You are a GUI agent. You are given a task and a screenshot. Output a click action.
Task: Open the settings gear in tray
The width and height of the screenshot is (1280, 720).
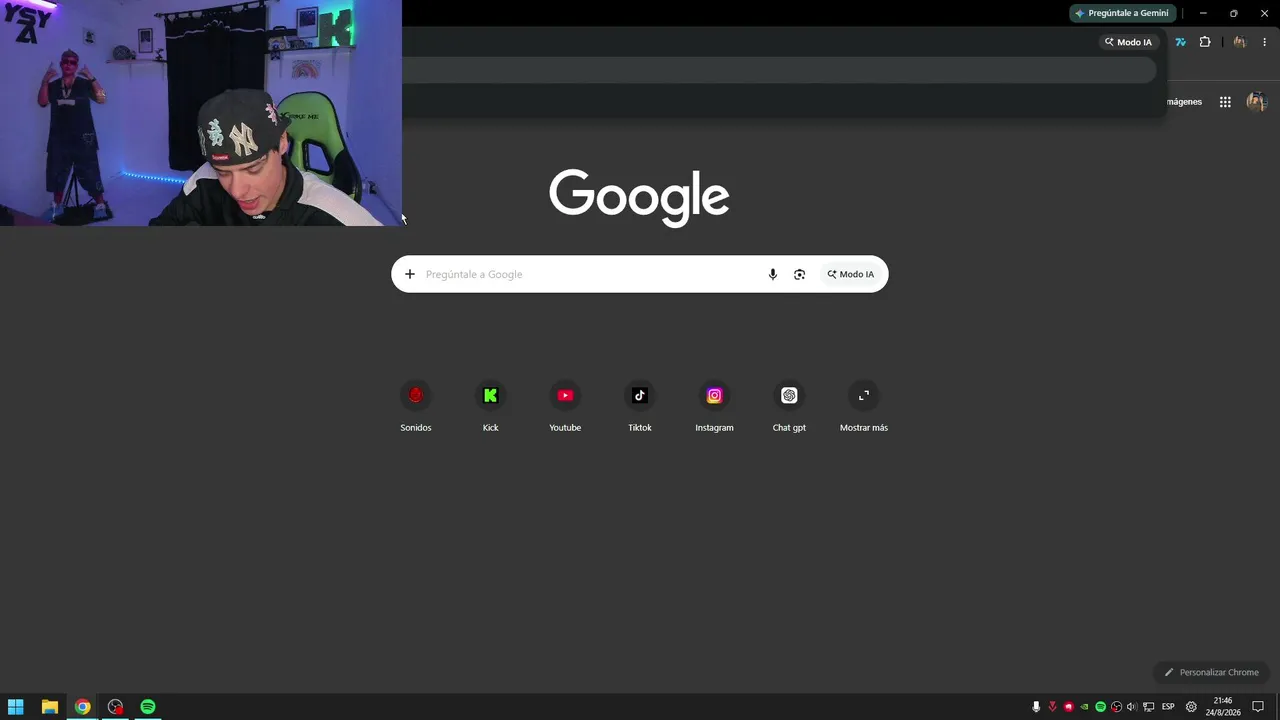[1191, 707]
